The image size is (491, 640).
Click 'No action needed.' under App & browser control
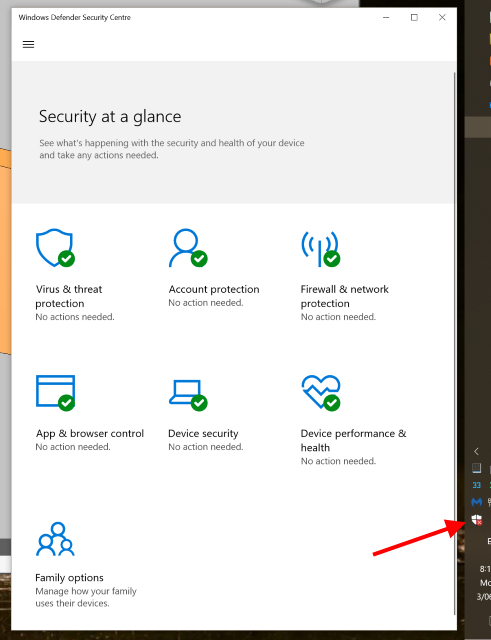tap(73, 447)
